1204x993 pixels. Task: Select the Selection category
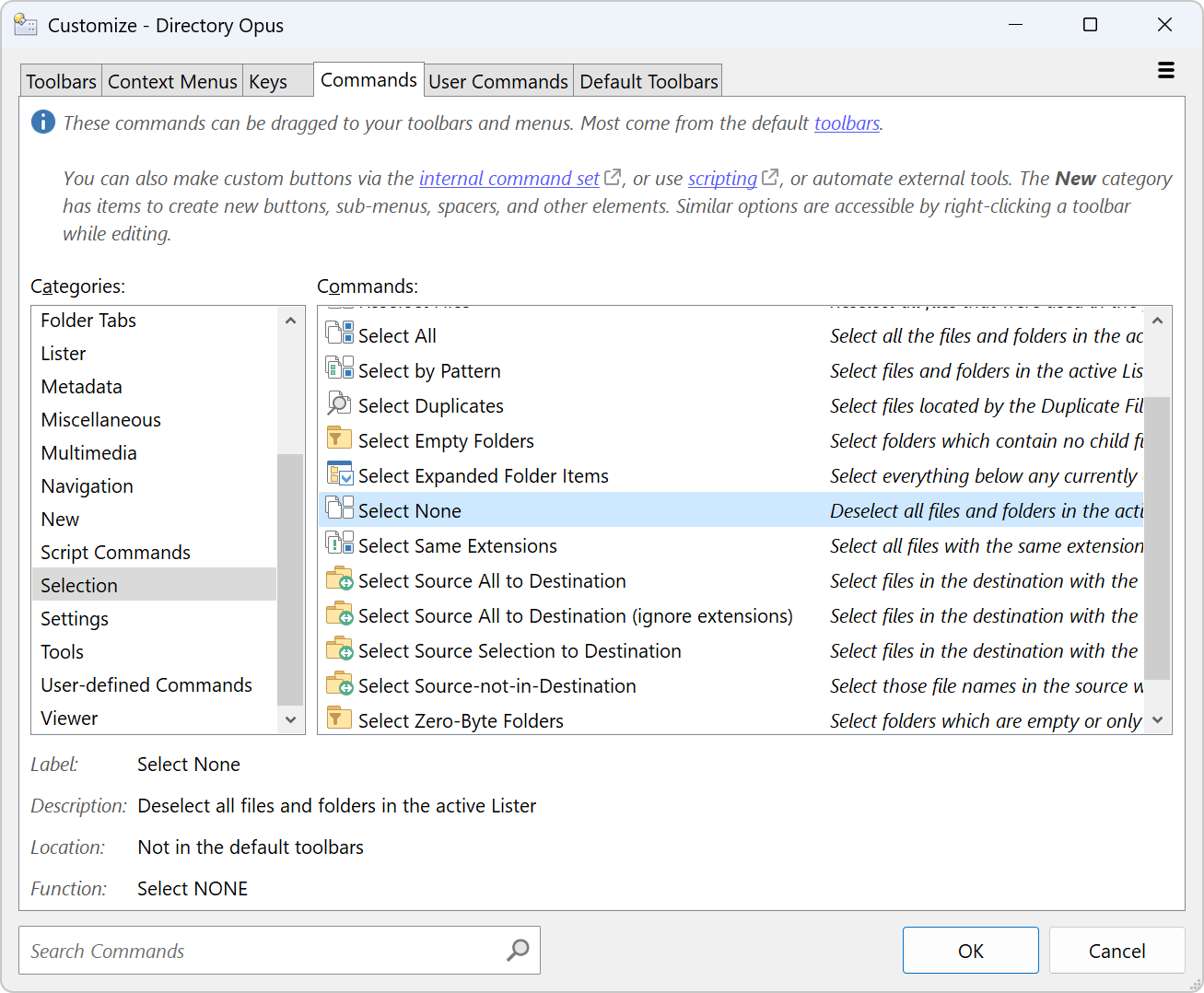[x=154, y=585]
